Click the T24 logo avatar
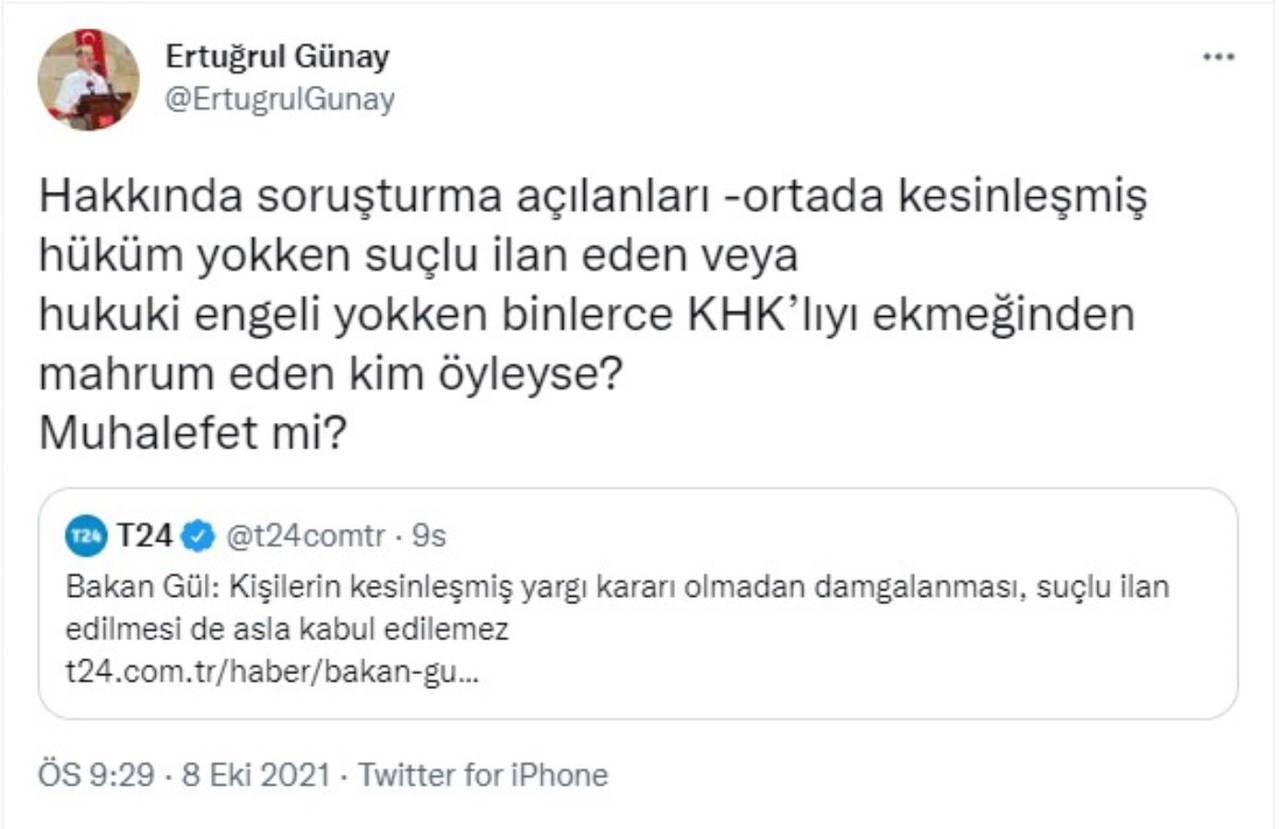 pos(85,537)
